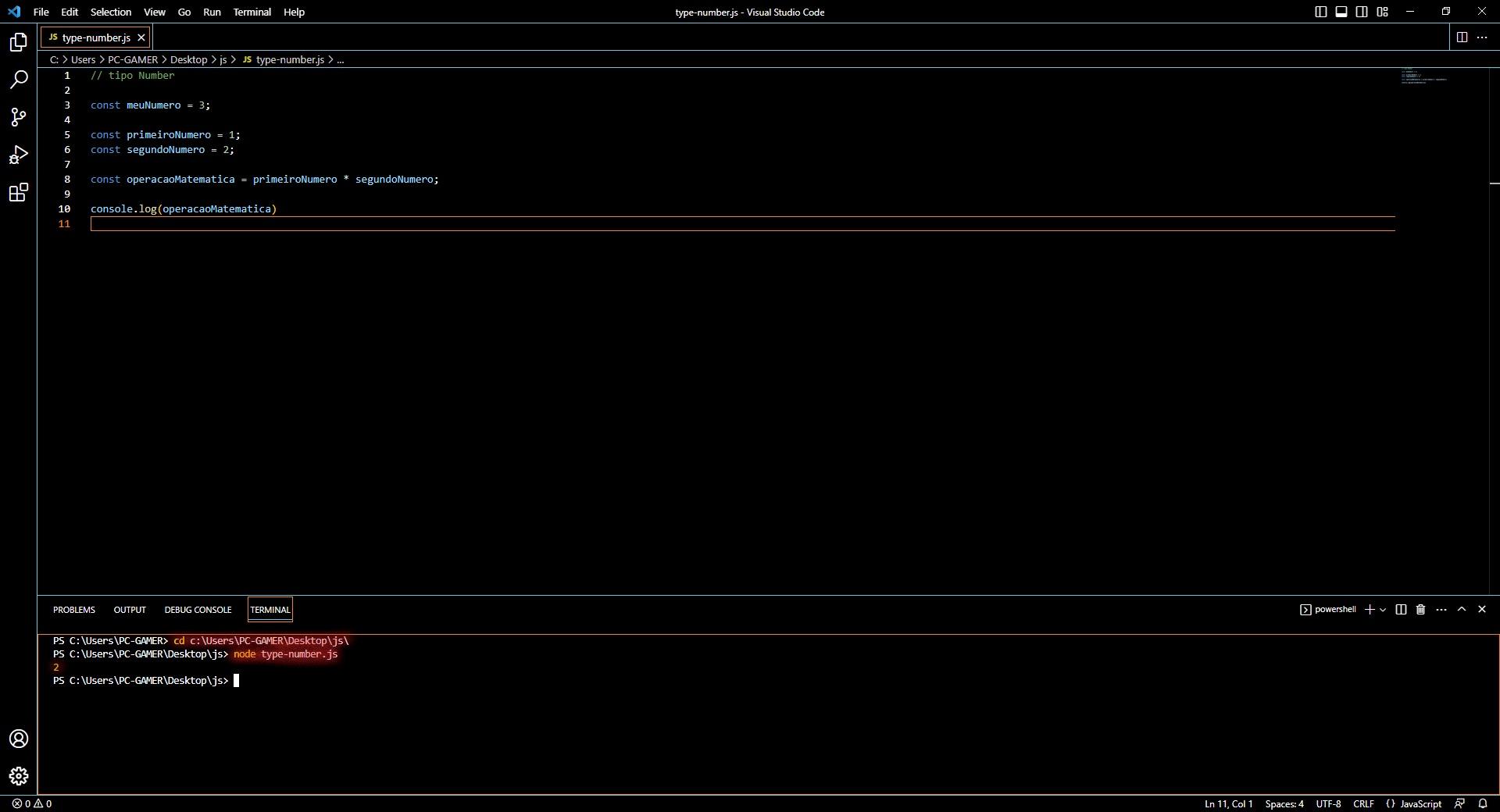Screen dimensions: 1500x812
Task: Toggle the secondary side bar layout icon
Action: 1362,12
